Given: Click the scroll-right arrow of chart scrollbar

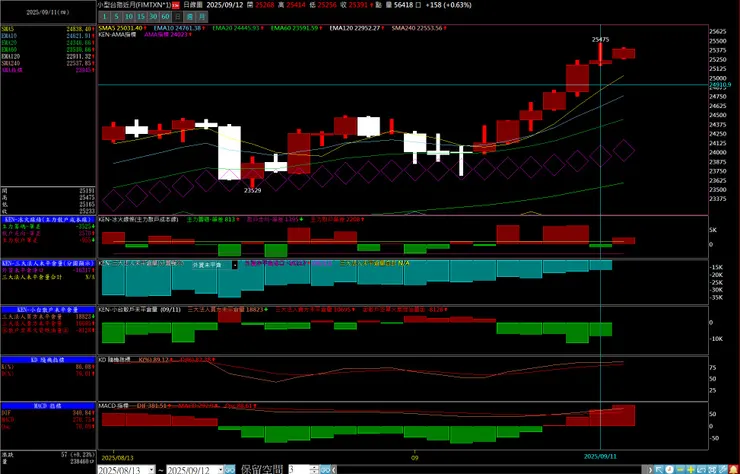Looking at the screenshot, I should 650,469.
